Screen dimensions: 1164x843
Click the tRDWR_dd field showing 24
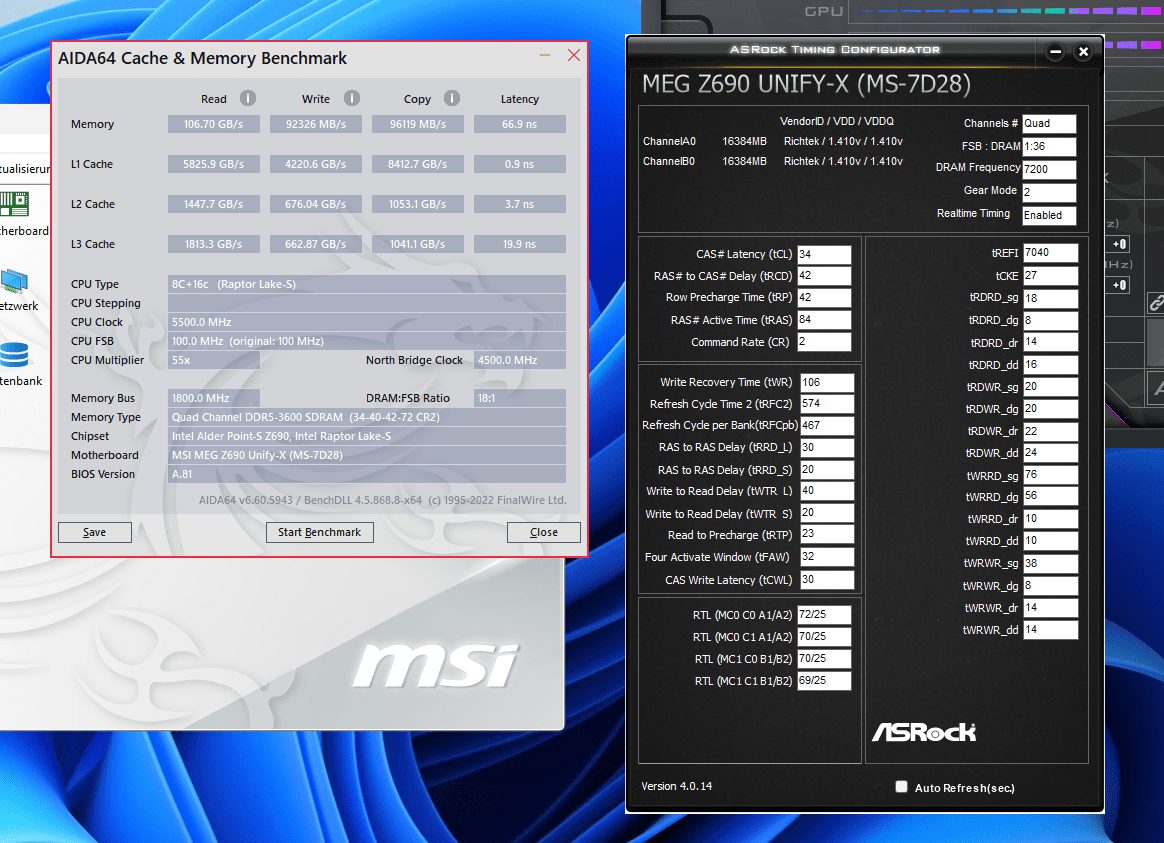click(1050, 453)
